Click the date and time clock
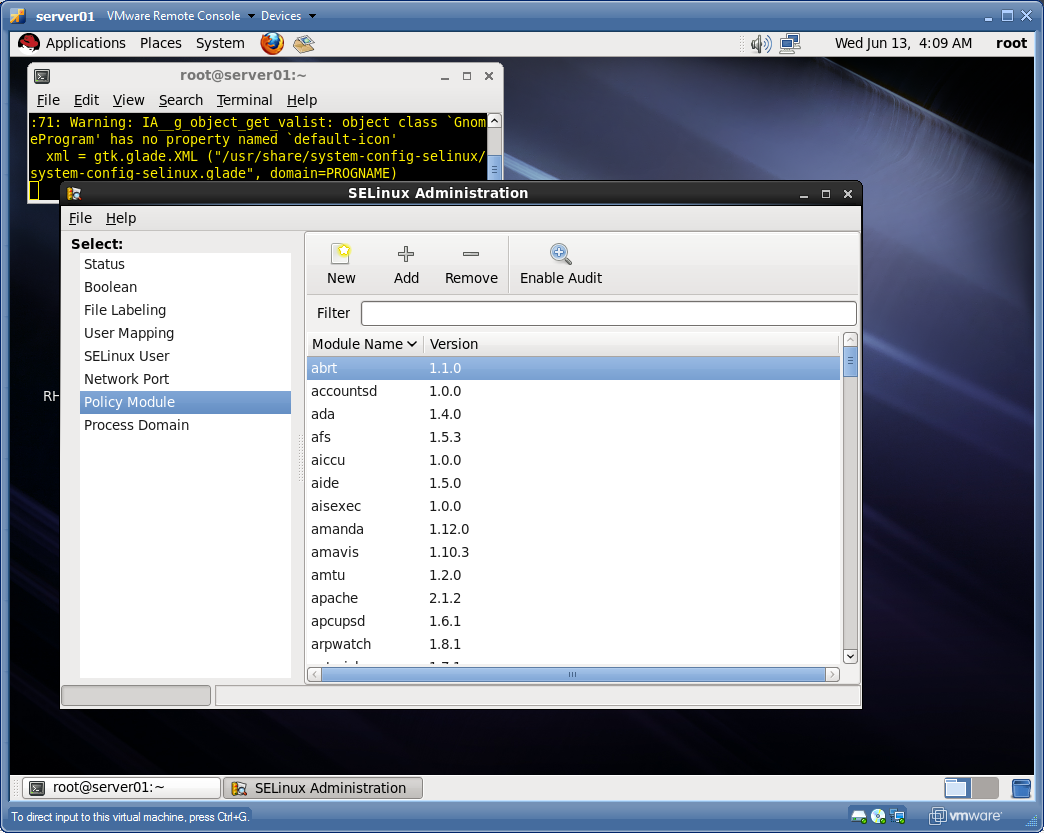The width and height of the screenshot is (1044, 833). [x=903, y=43]
